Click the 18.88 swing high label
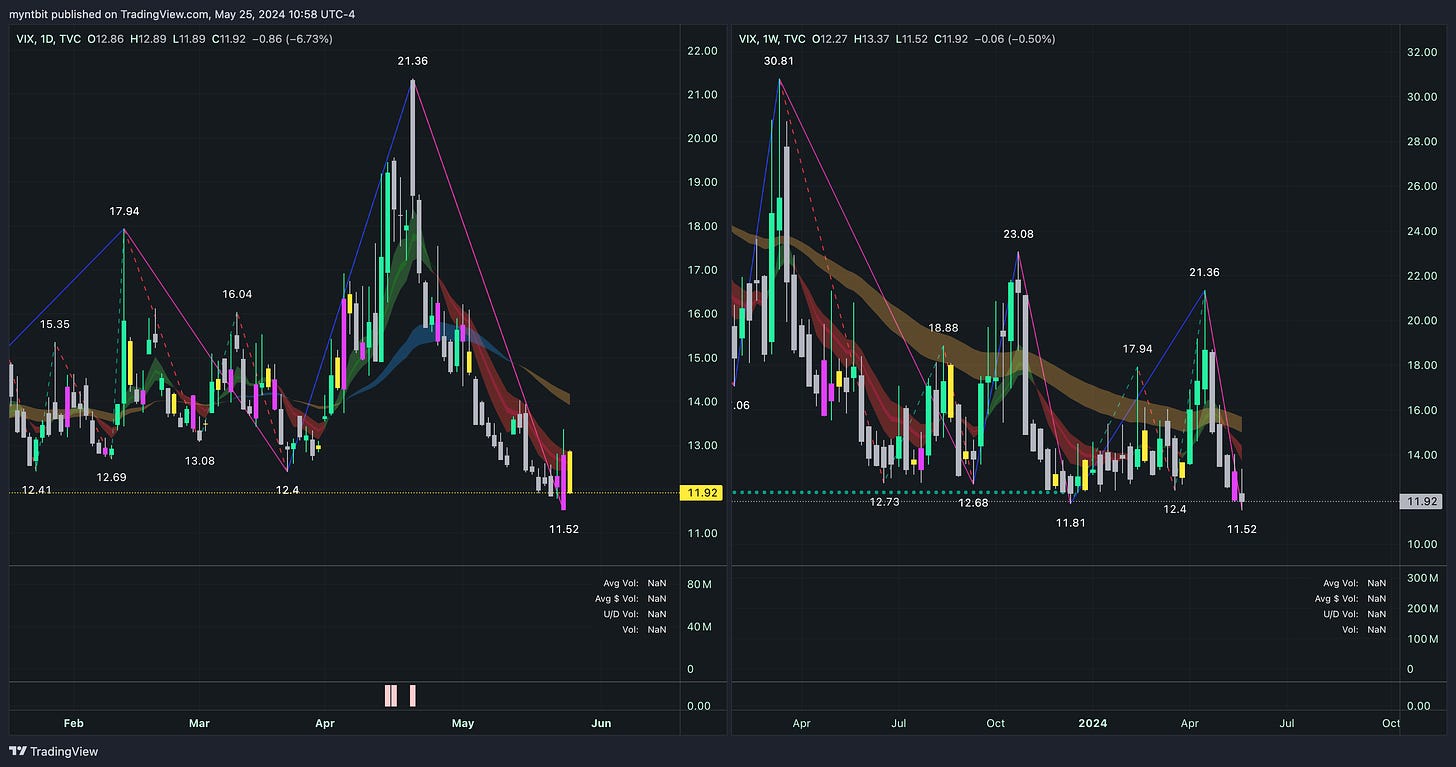This screenshot has width=1456, height=767. pos(943,327)
